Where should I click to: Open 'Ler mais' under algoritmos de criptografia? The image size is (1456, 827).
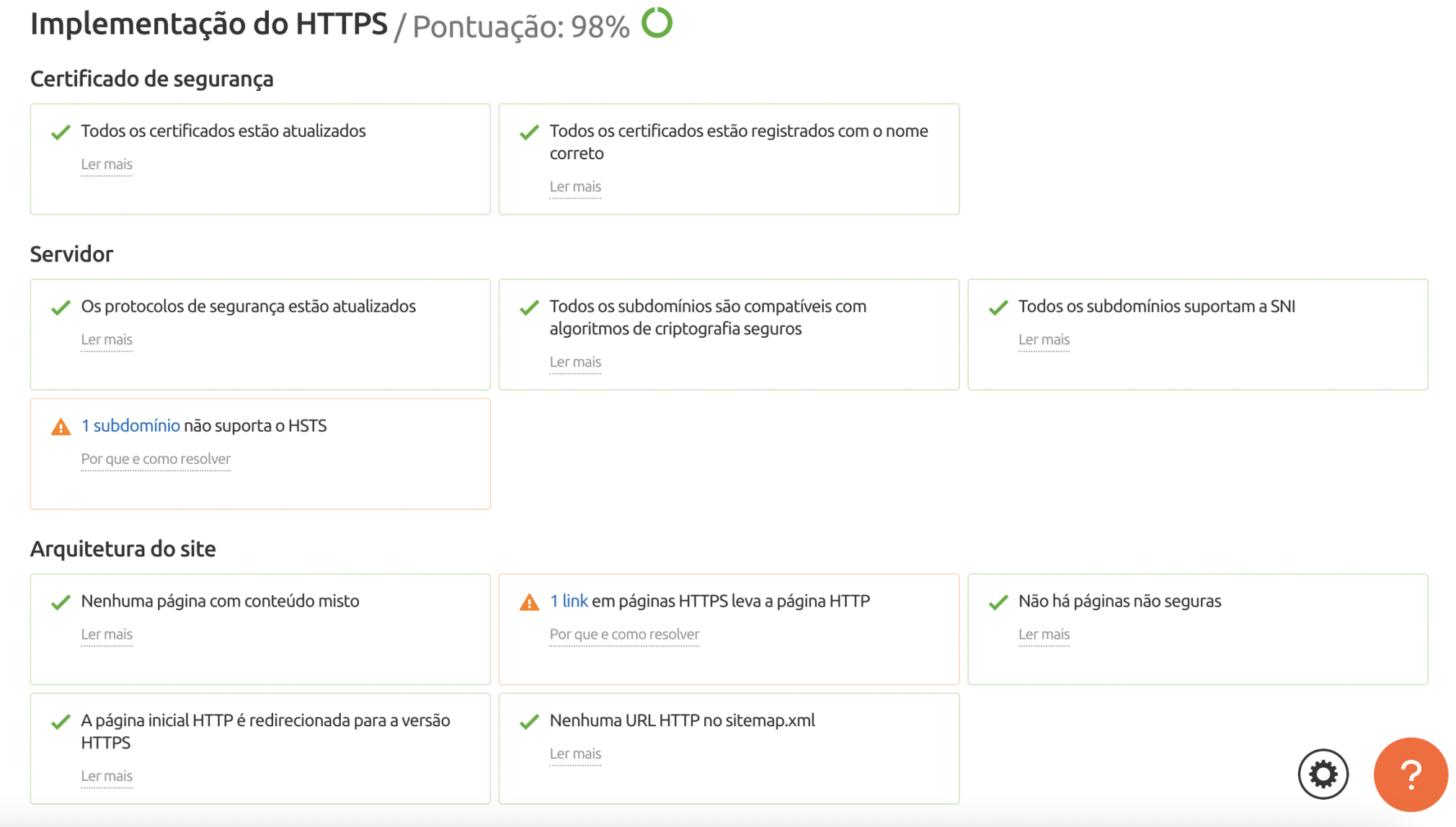click(x=575, y=362)
